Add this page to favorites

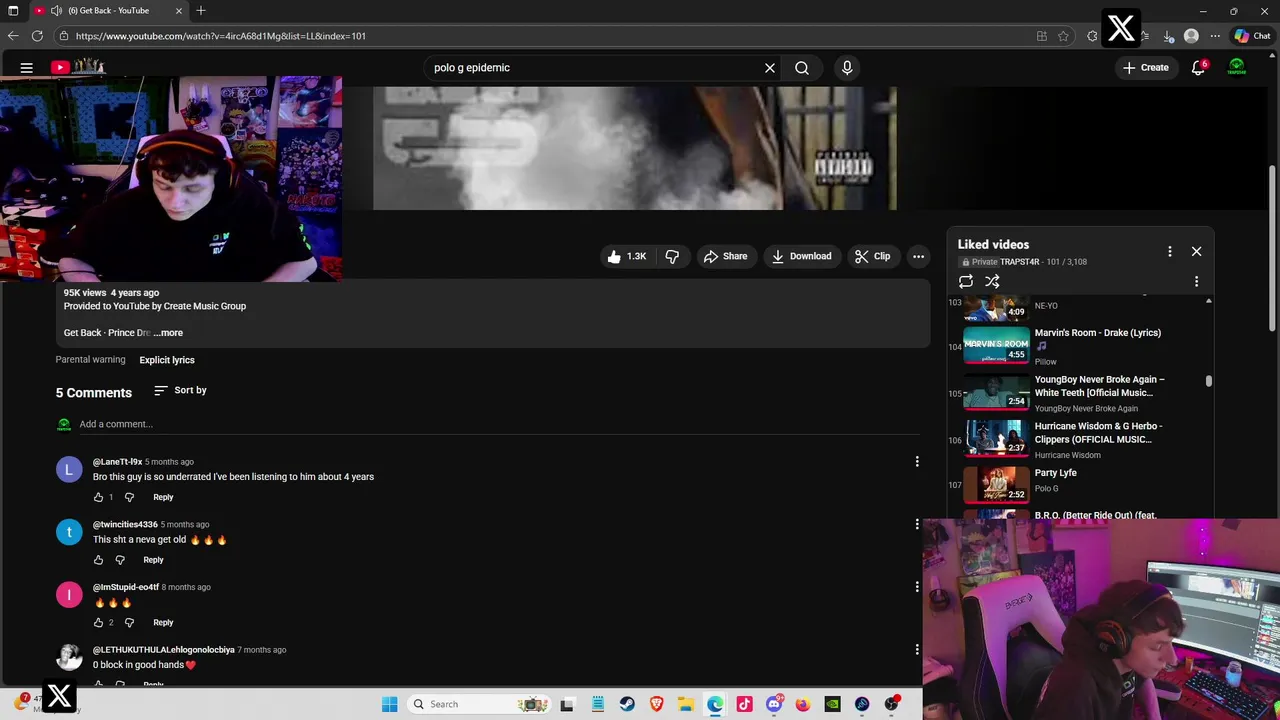(1063, 36)
